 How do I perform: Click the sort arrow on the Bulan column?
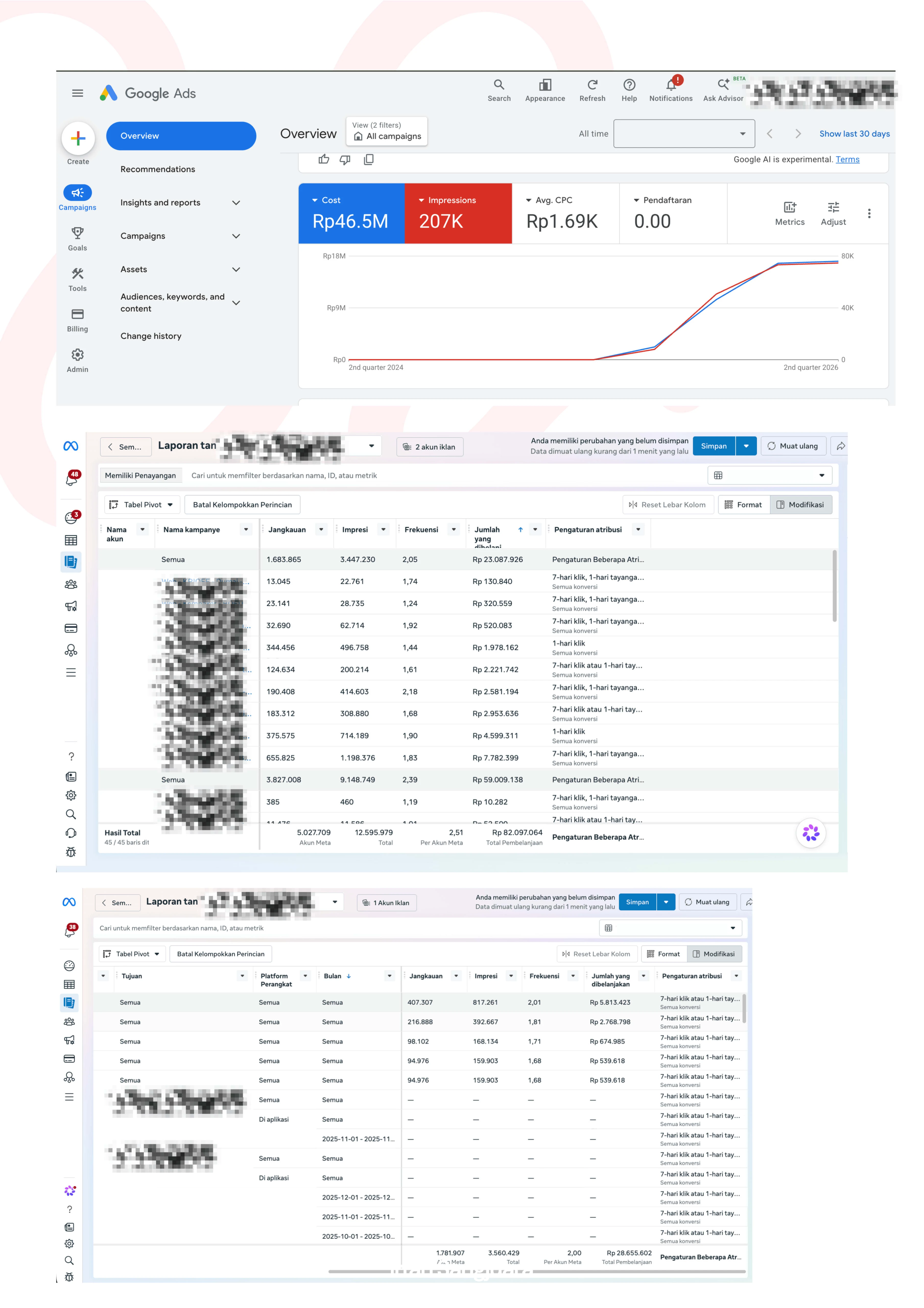349,976
